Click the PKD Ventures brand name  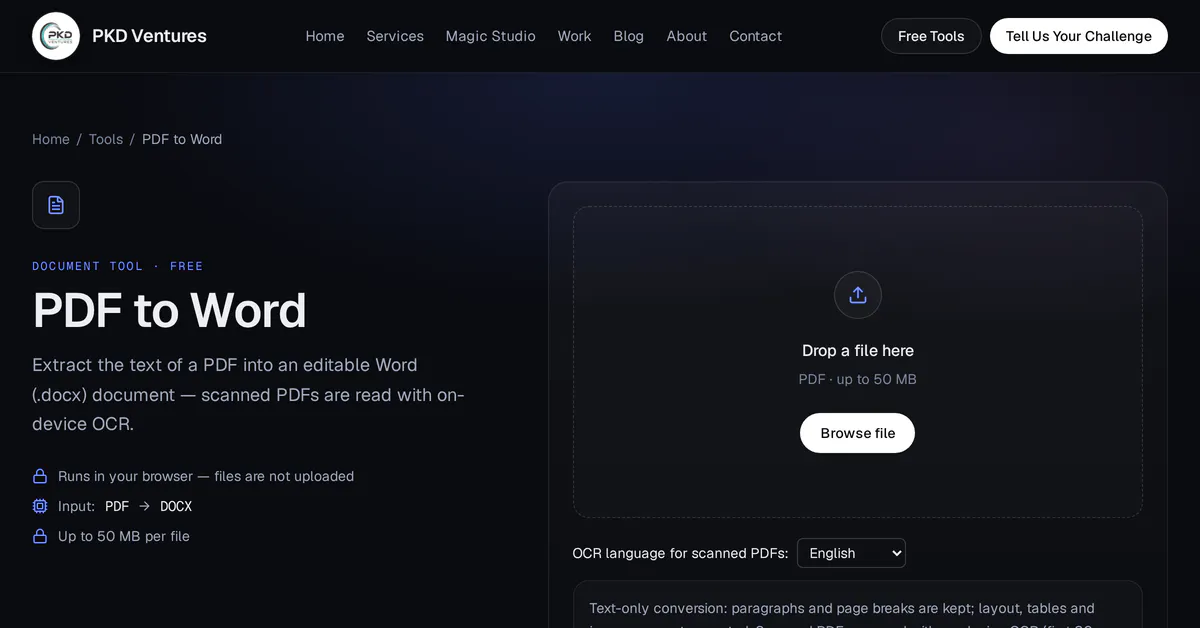(x=149, y=36)
